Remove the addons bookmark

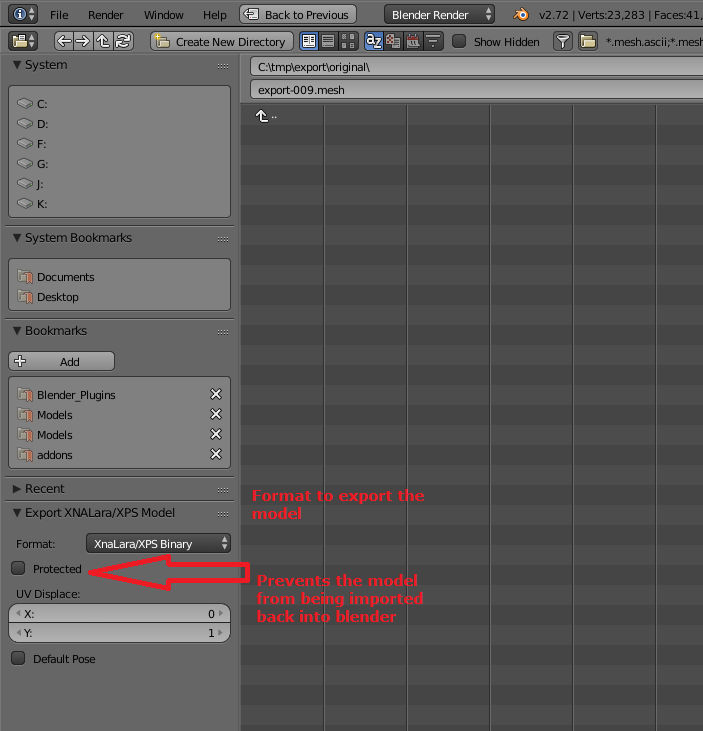coord(216,454)
